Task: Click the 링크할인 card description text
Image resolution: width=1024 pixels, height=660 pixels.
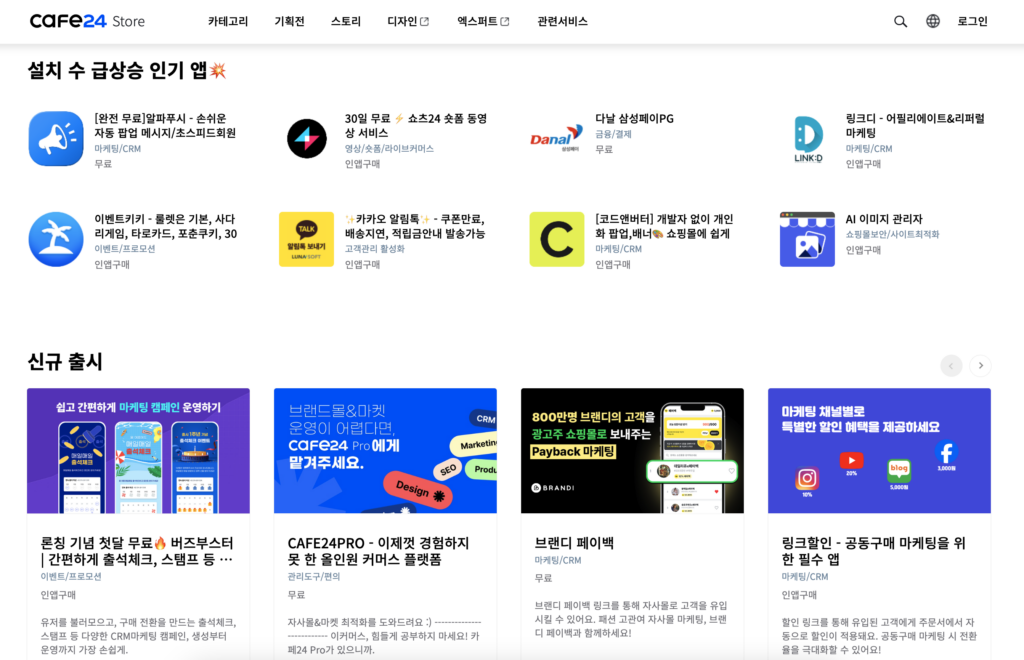Action: [879, 636]
